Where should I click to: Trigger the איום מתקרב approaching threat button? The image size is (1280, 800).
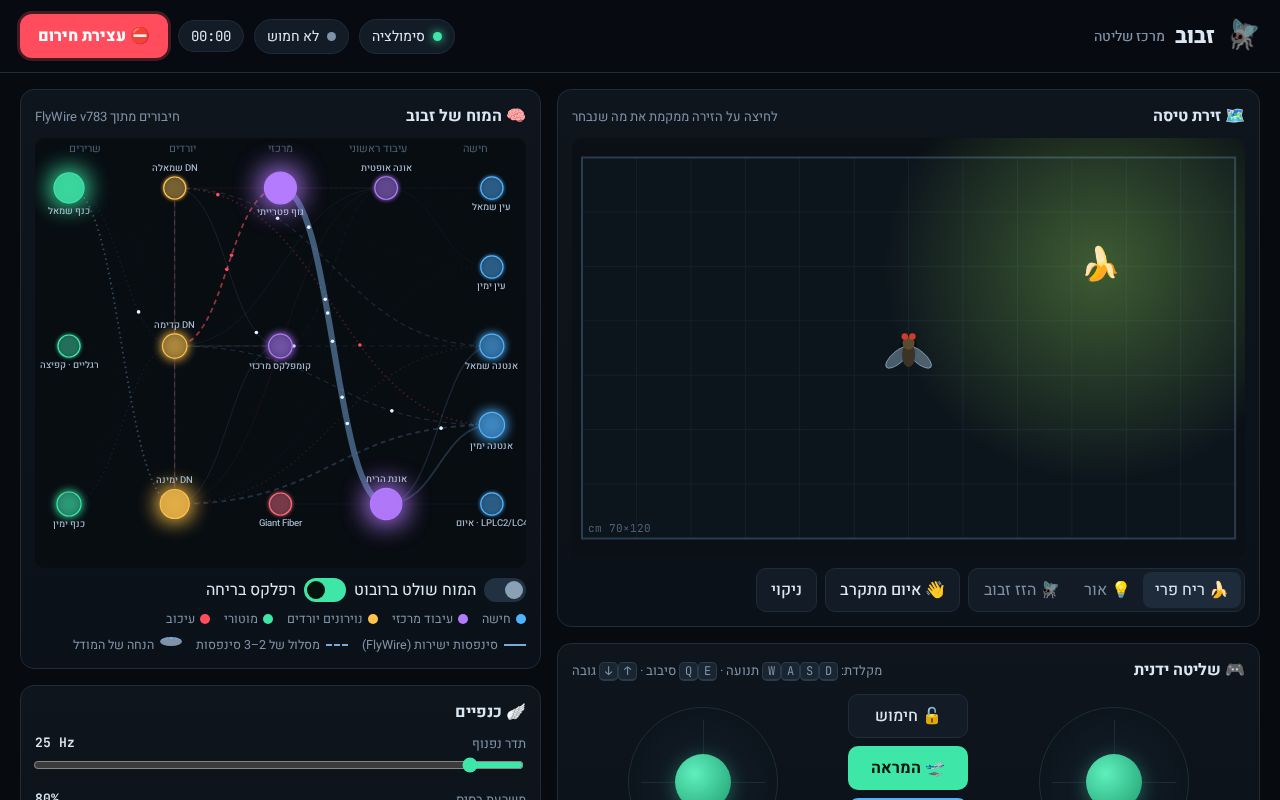892,590
